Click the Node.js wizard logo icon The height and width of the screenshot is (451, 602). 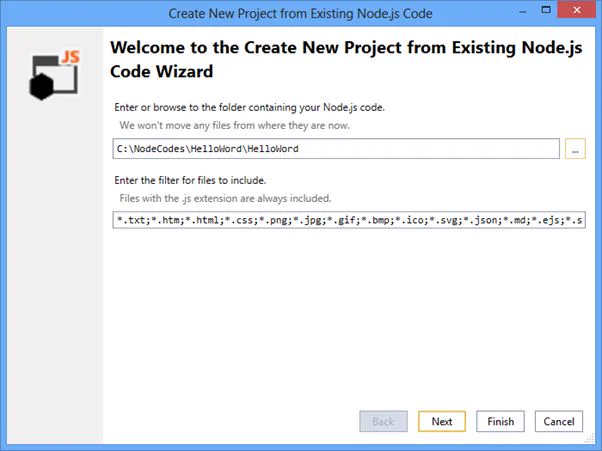pos(54,75)
